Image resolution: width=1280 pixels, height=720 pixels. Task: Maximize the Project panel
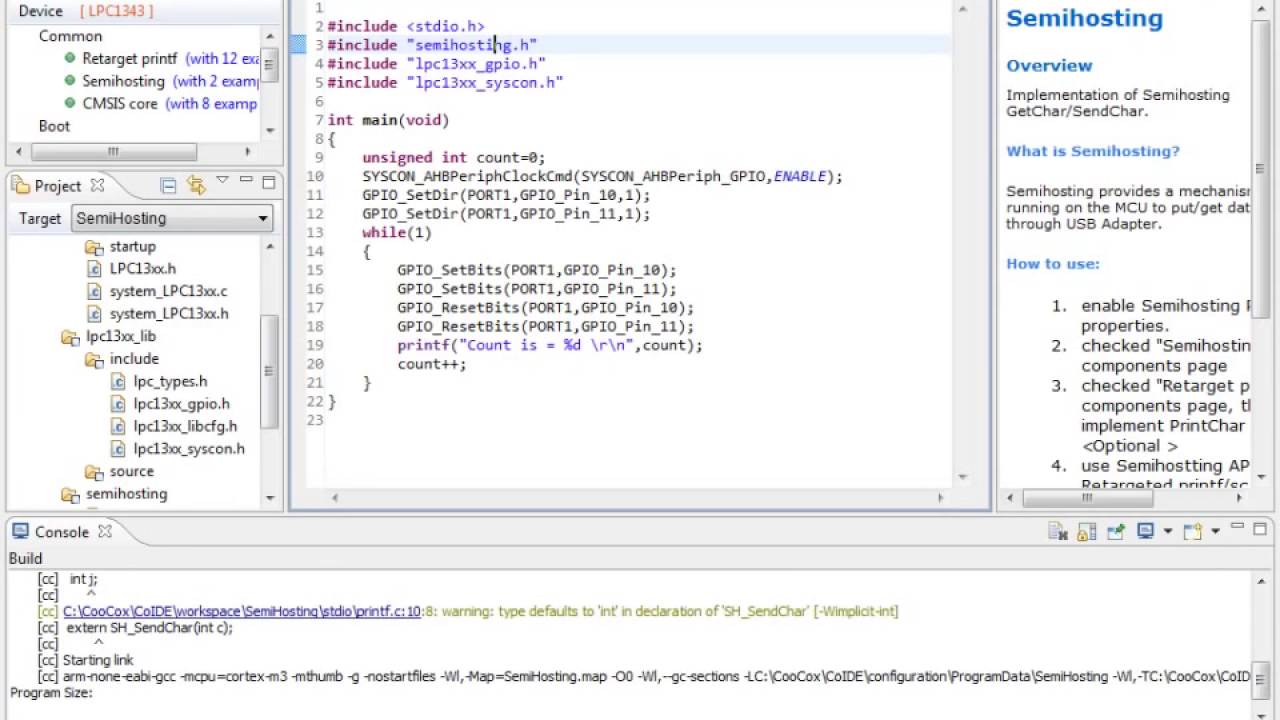[x=268, y=182]
